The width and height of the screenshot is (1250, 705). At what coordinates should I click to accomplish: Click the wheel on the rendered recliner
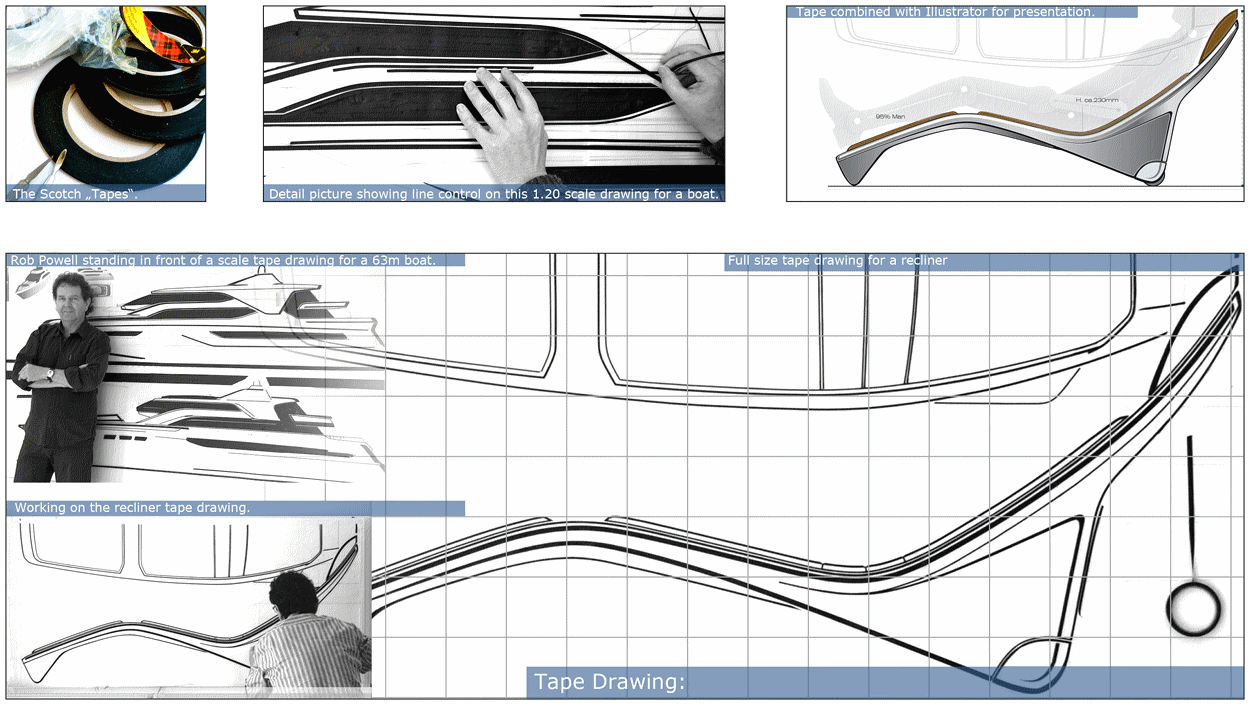[x=1152, y=174]
